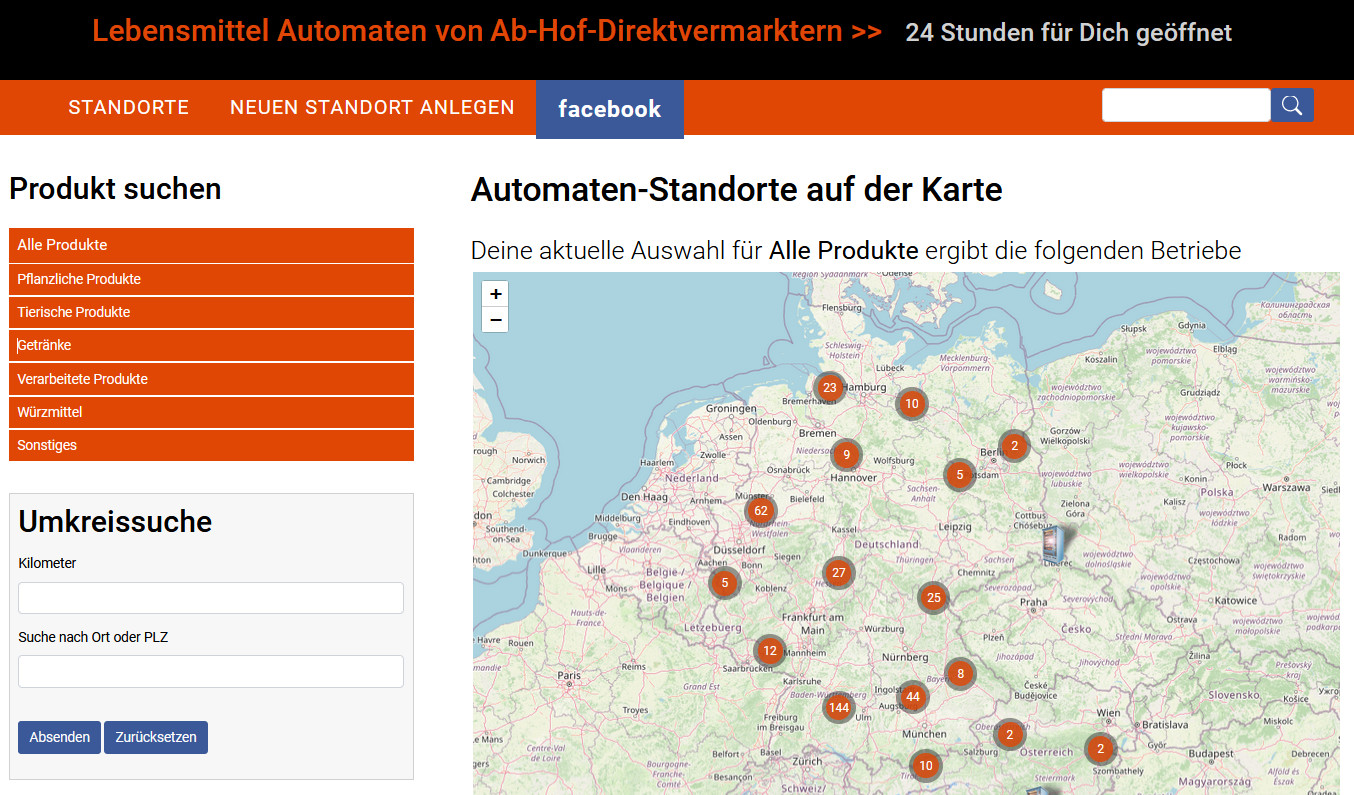The width and height of the screenshot is (1354, 795).
Task: Click Automaten-Standorte auf der Karte heading
Action: [x=736, y=189]
